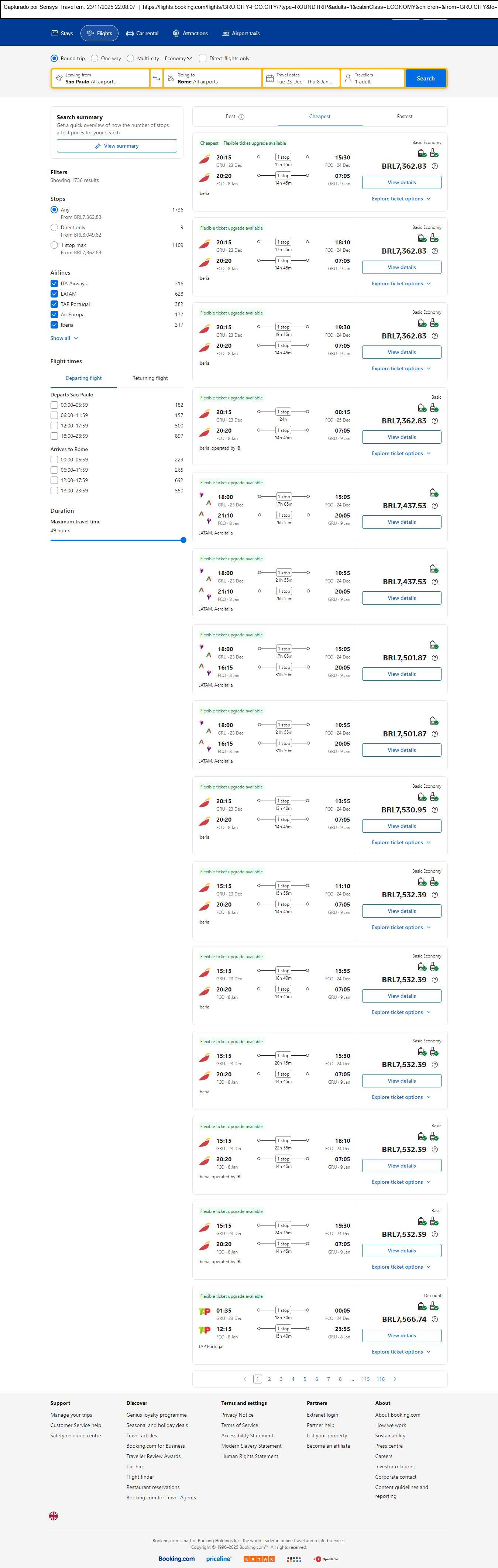
Task: Enable Direct flights only checkbox
Action: pyautogui.click(x=203, y=58)
